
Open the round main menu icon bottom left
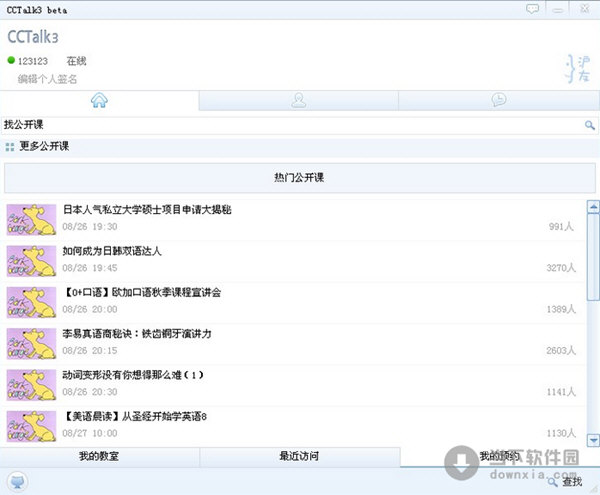(17, 481)
